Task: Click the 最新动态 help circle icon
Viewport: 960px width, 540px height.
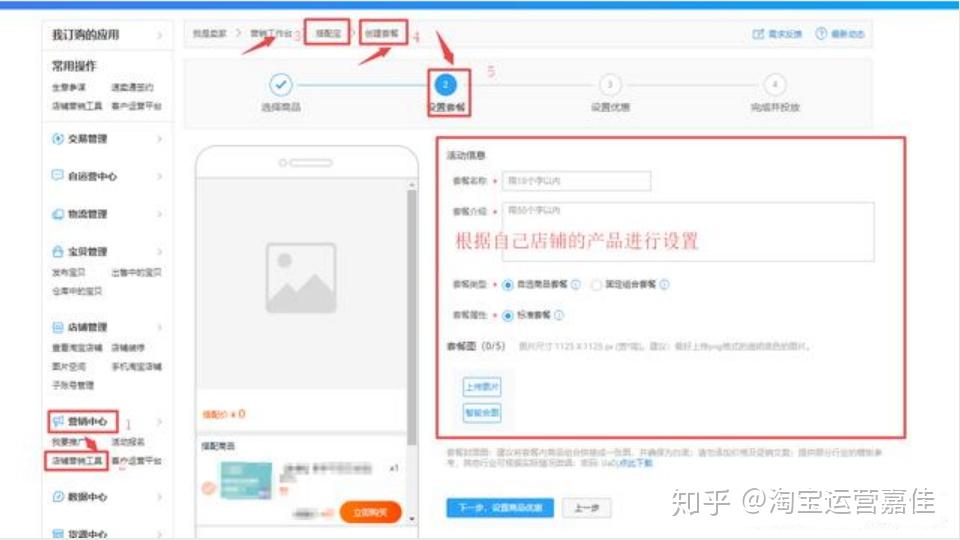Action: click(821, 34)
